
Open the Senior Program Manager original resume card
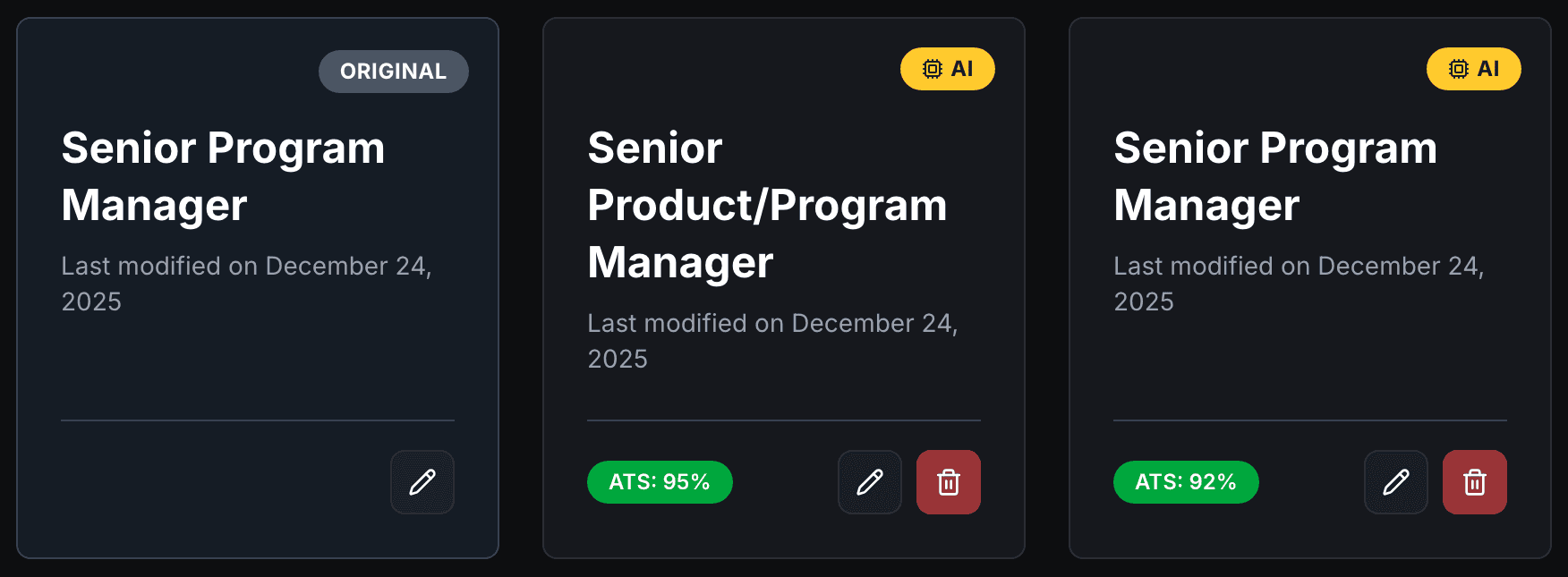[258, 286]
